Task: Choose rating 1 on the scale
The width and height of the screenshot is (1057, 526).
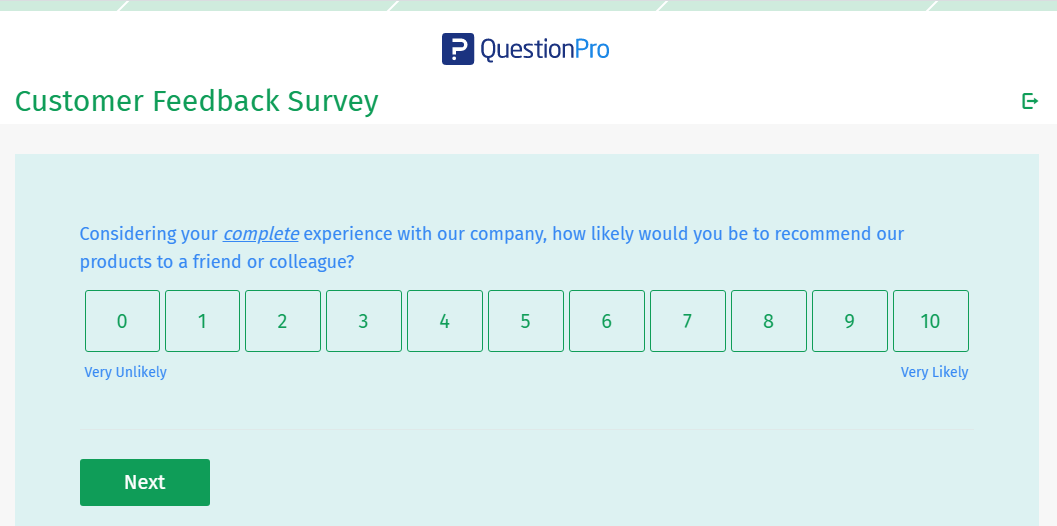Action: (x=202, y=321)
